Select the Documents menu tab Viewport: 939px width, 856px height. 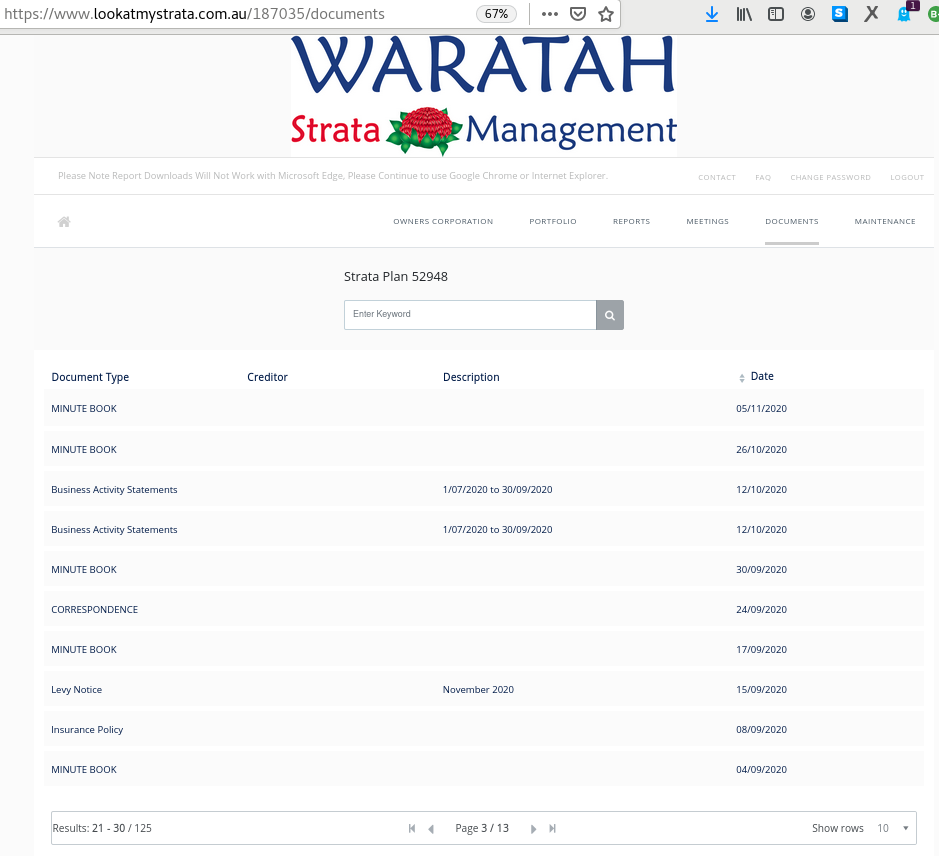coord(792,222)
